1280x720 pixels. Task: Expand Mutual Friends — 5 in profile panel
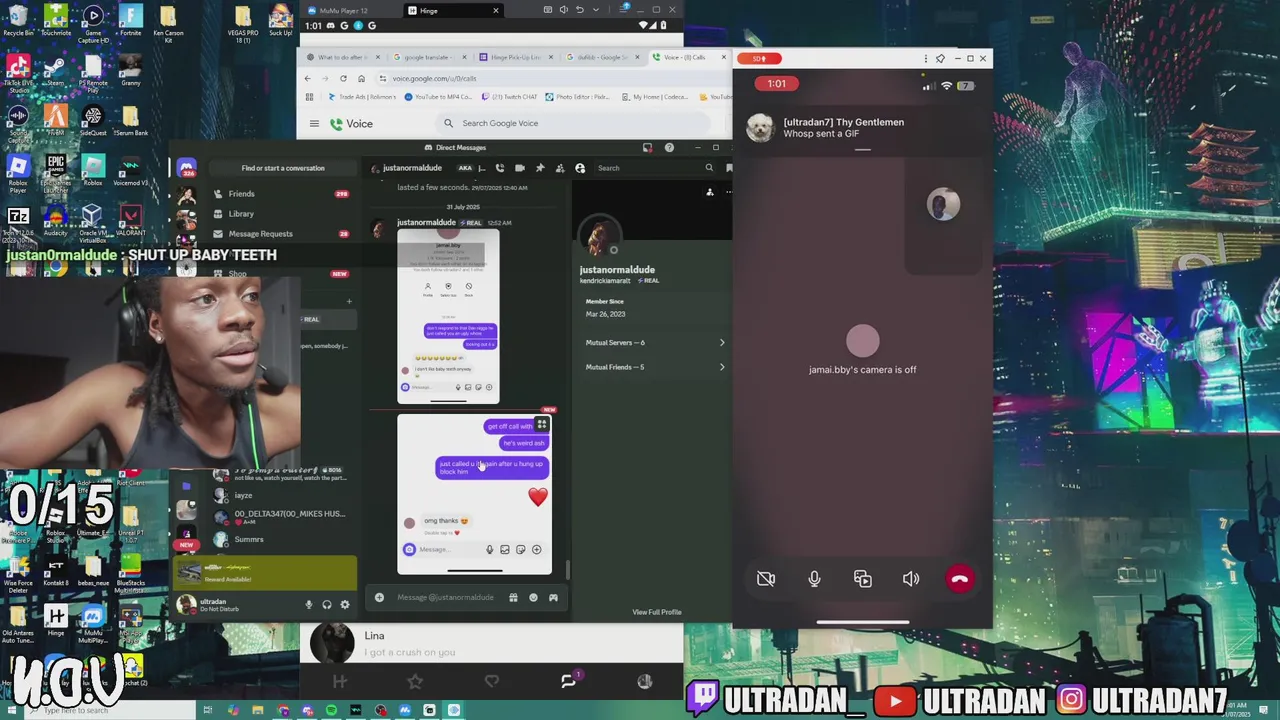(x=655, y=367)
